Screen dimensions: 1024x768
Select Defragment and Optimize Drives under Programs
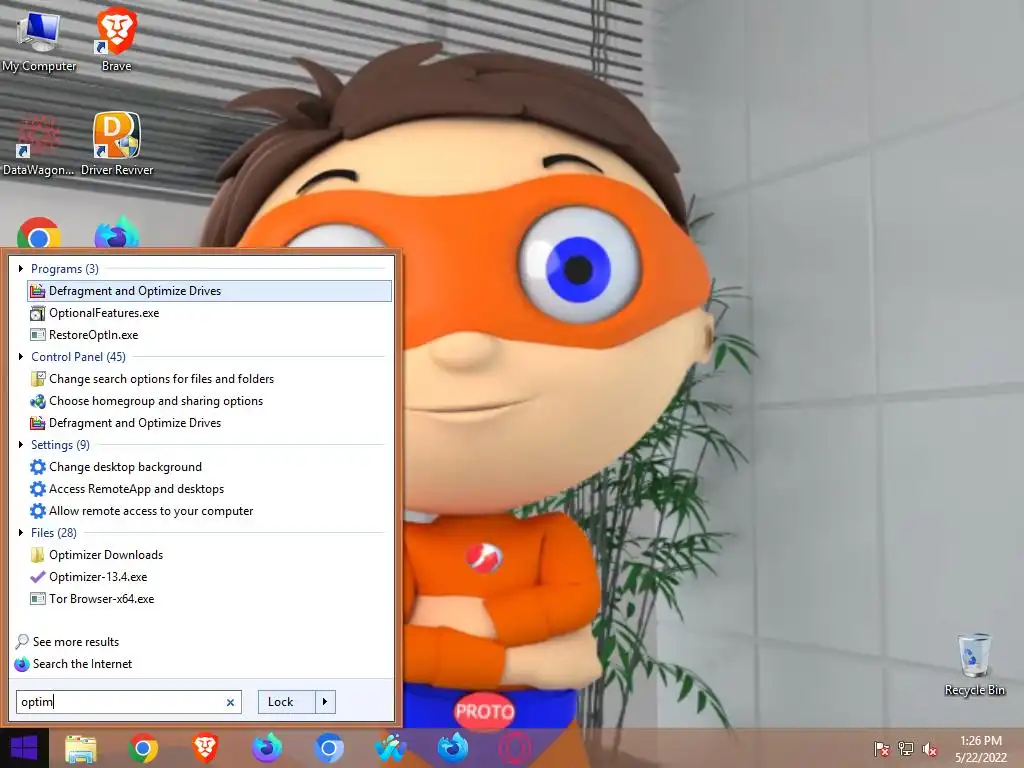pyautogui.click(x=209, y=291)
